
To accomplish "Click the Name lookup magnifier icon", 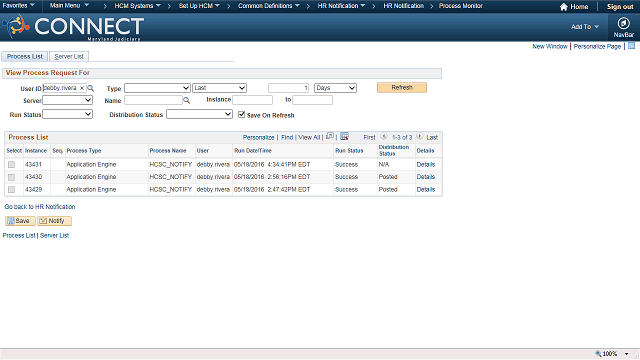I will pyautogui.click(x=187, y=100).
